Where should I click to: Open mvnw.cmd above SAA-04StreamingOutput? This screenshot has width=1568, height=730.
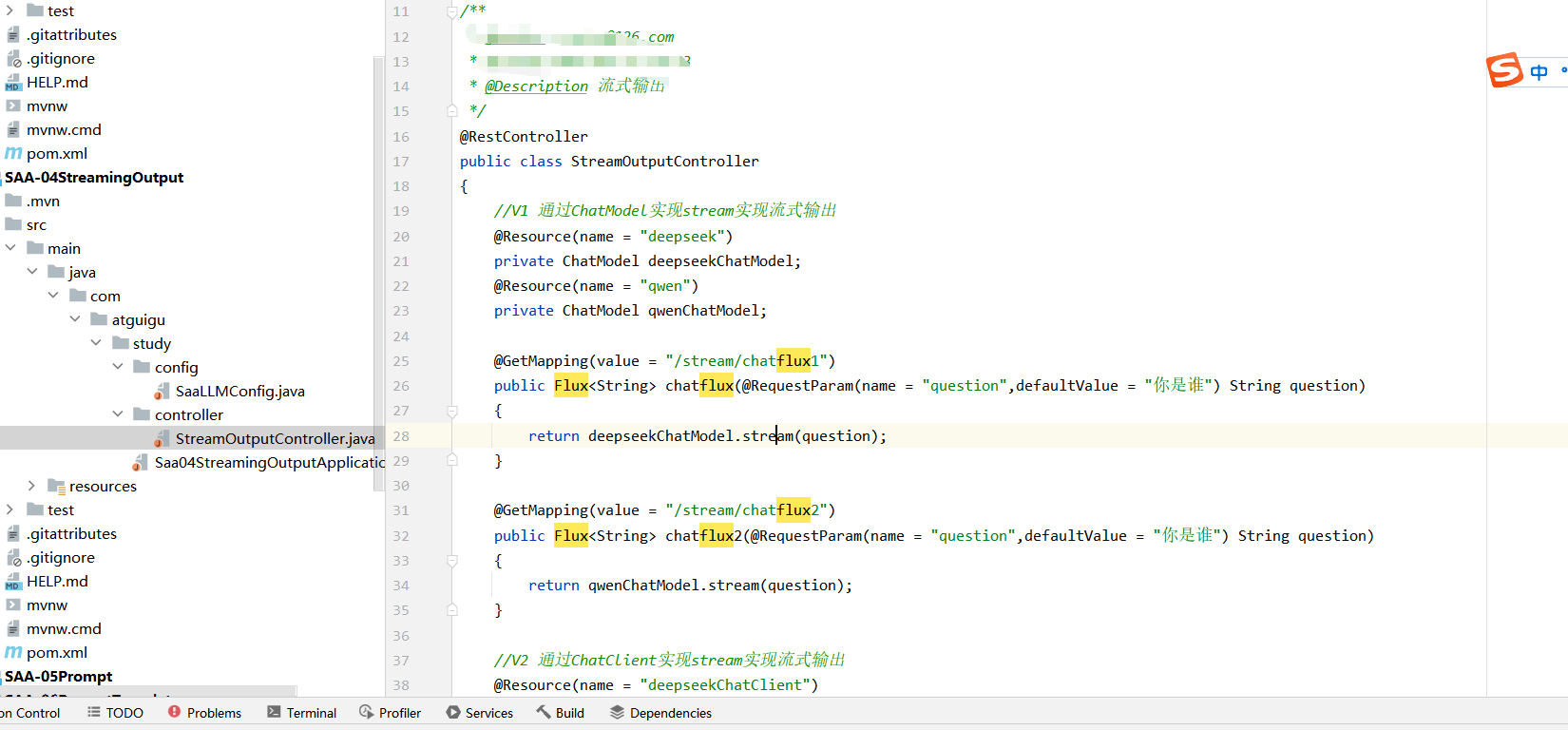click(x=64, y=129)
